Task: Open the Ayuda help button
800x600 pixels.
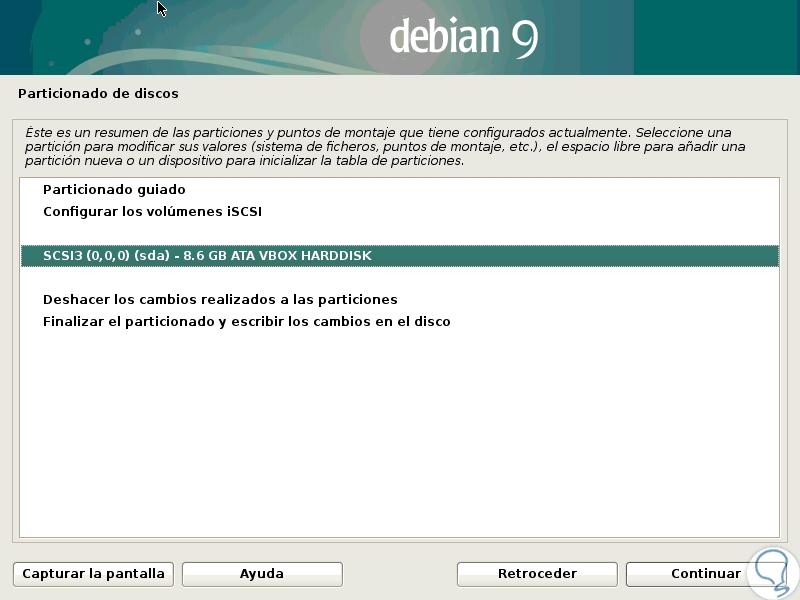Action: coord(262,574)
